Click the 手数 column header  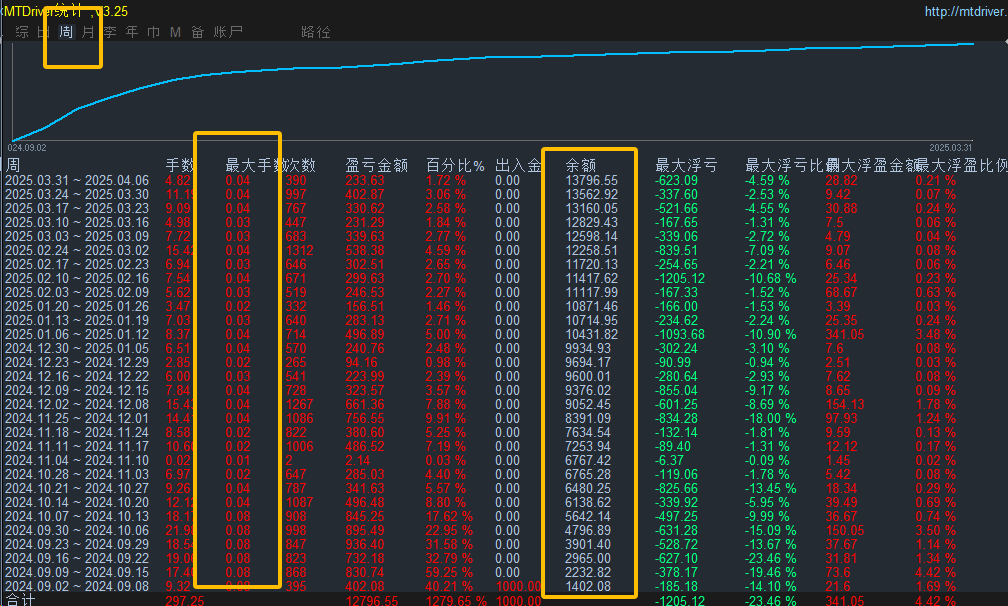[x=179, y=165]
